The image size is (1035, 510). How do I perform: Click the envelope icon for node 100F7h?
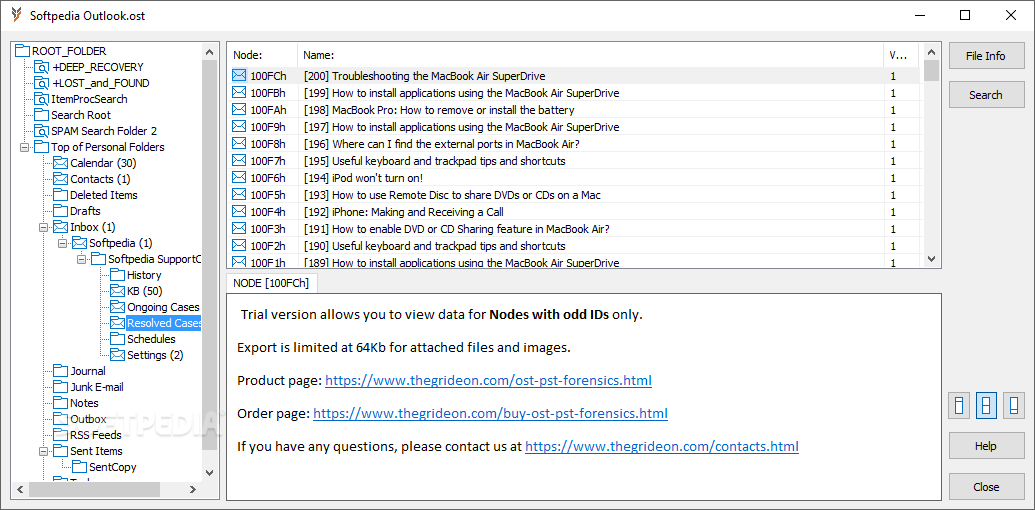[x=239, y=161]
